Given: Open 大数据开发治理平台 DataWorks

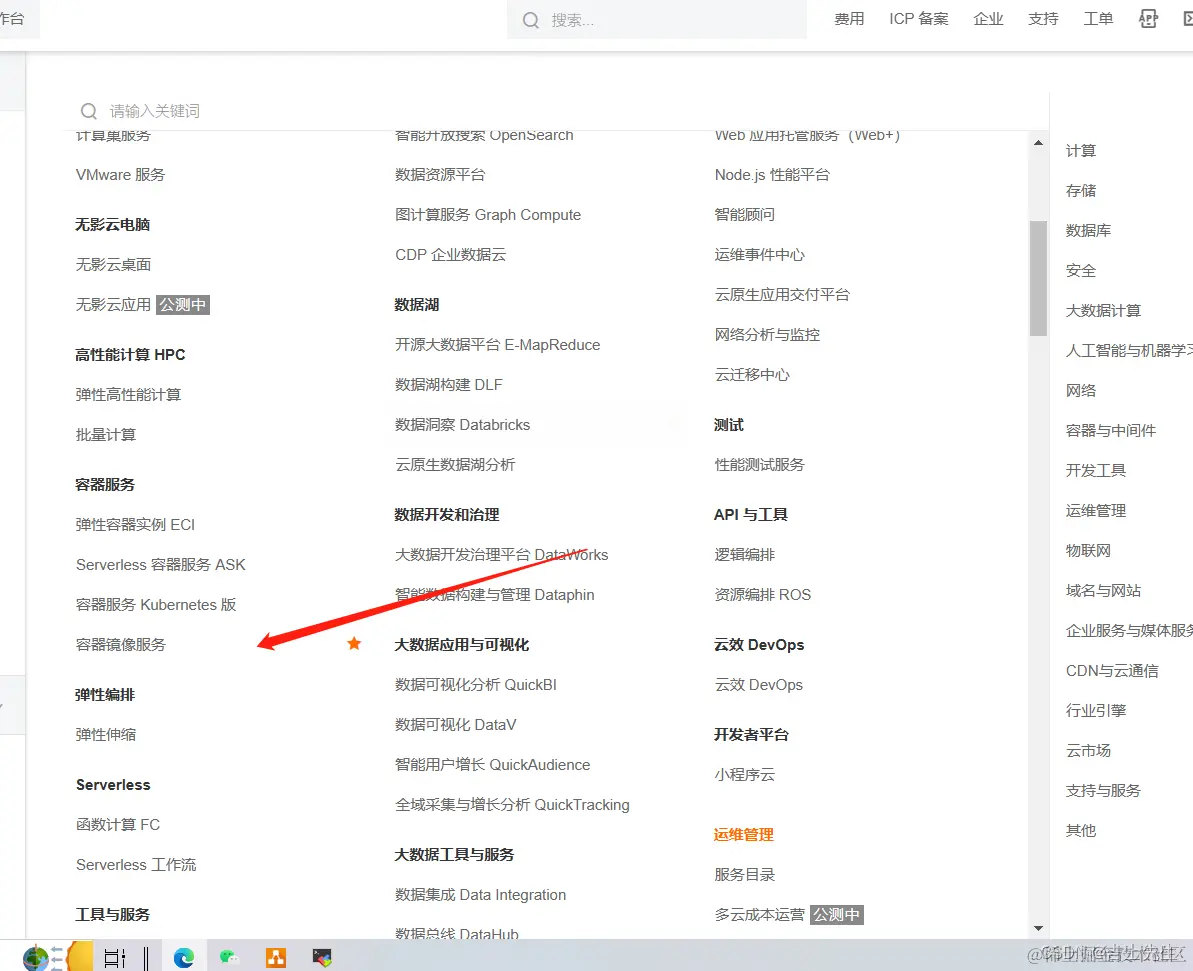Looking at the screenshot, I should pos(501,555).
